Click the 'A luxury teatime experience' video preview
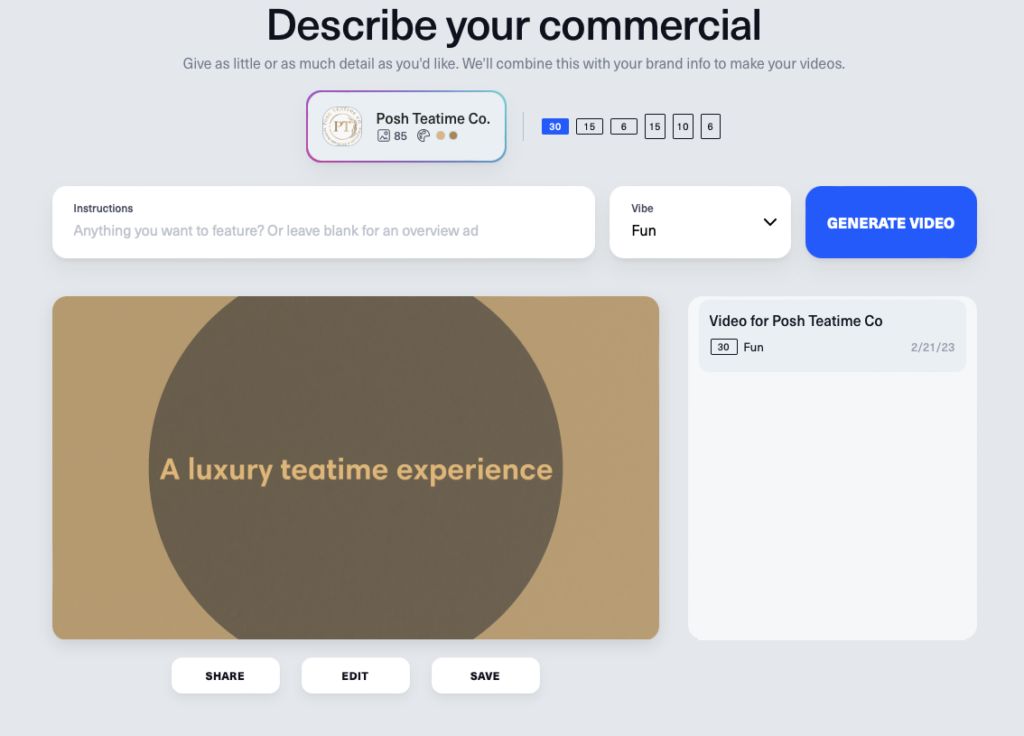The image size is (1024, 736). point(355,468)
